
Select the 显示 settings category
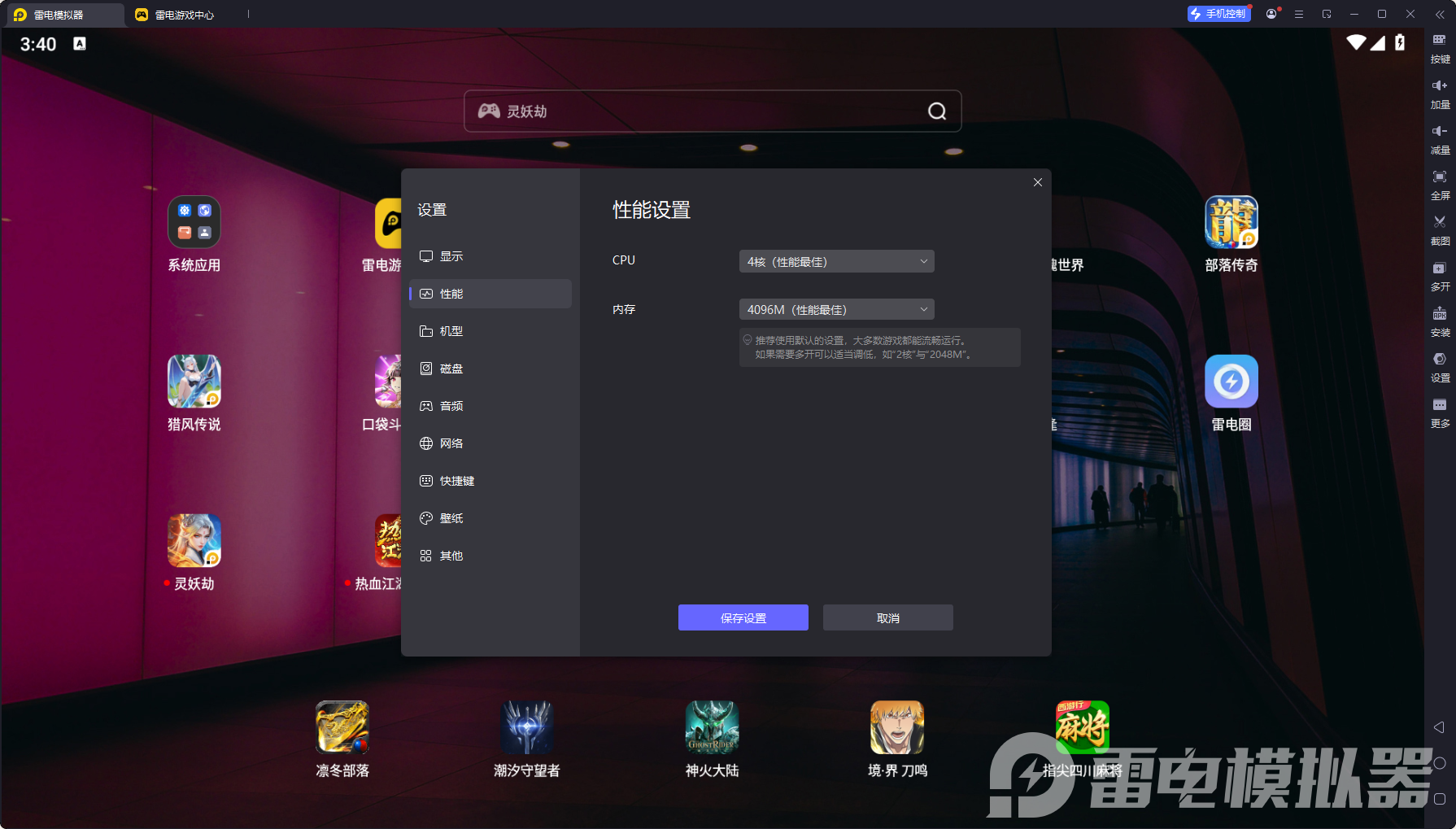point(490,256)
